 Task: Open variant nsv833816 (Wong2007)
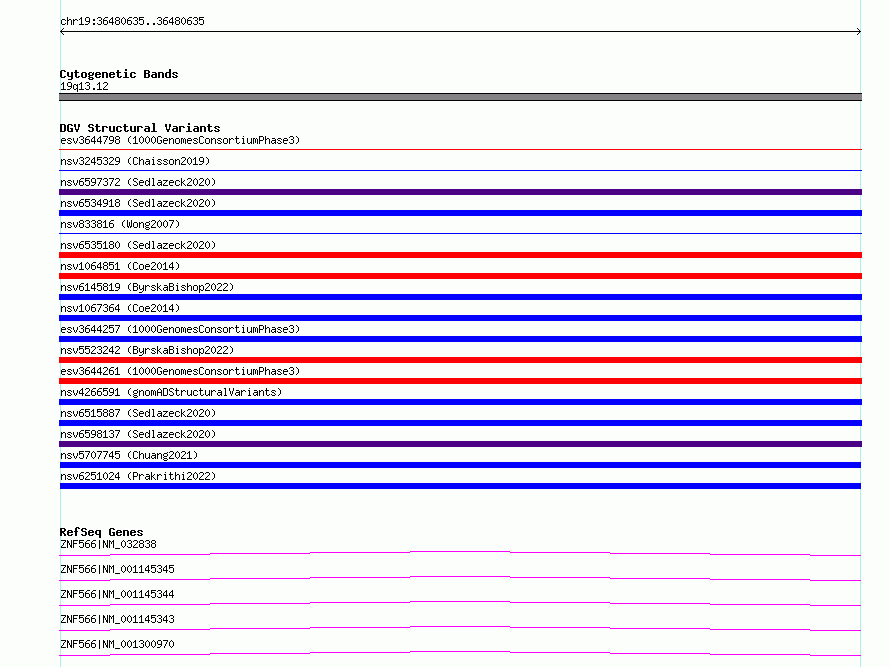pos(120,224)
